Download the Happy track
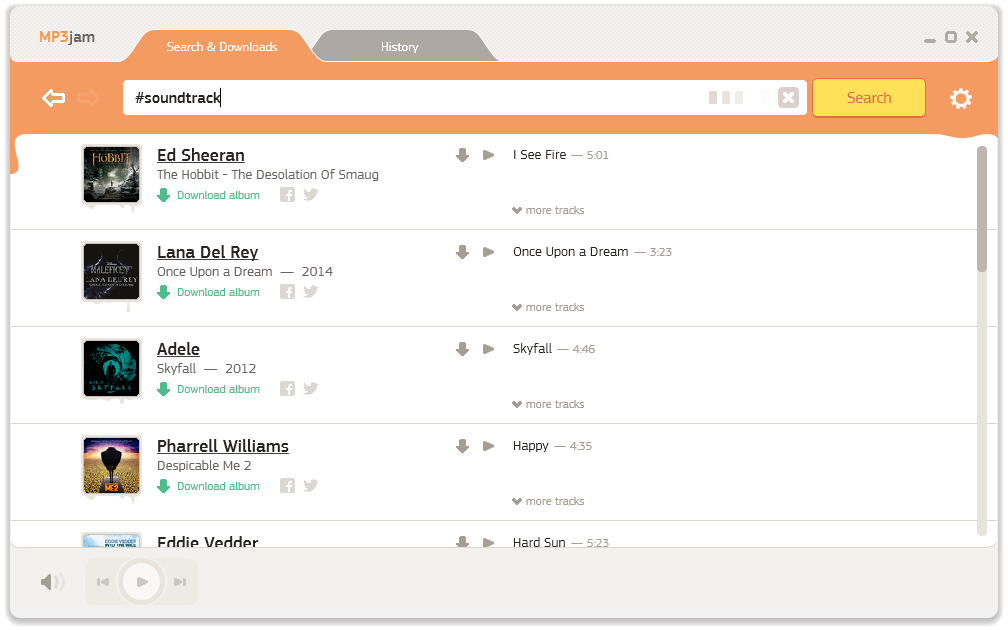Image resolution: width=1008 pixels, height=630 pixels. (x=462, y=446)
